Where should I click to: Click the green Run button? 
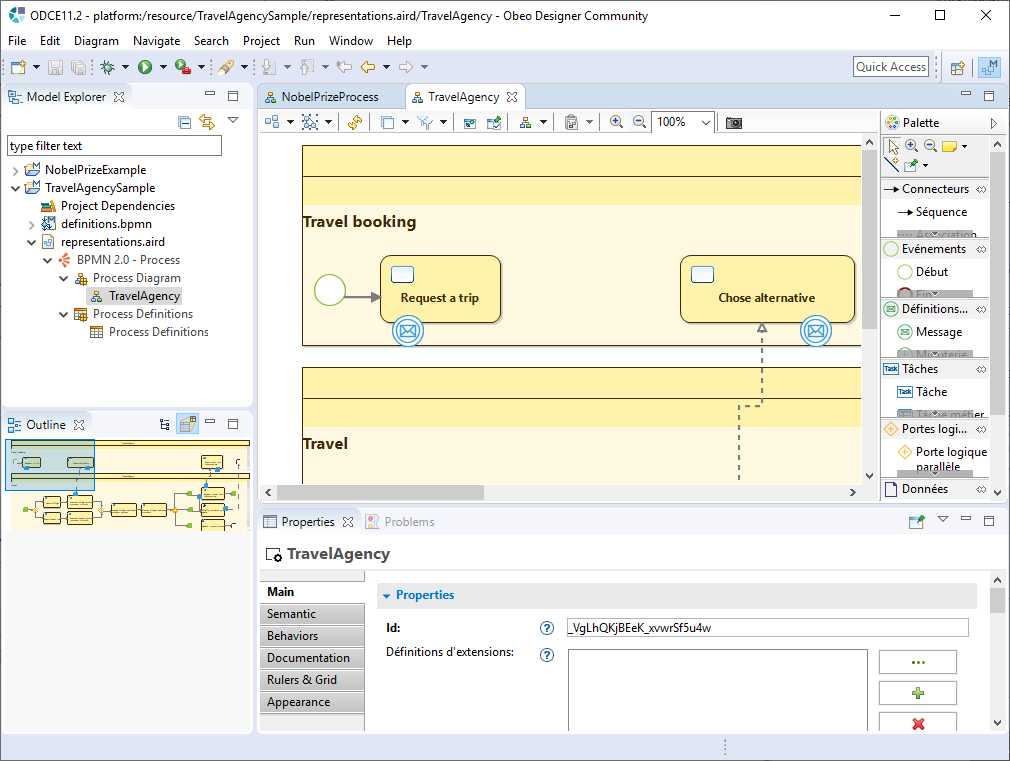[x=145, y=67]
